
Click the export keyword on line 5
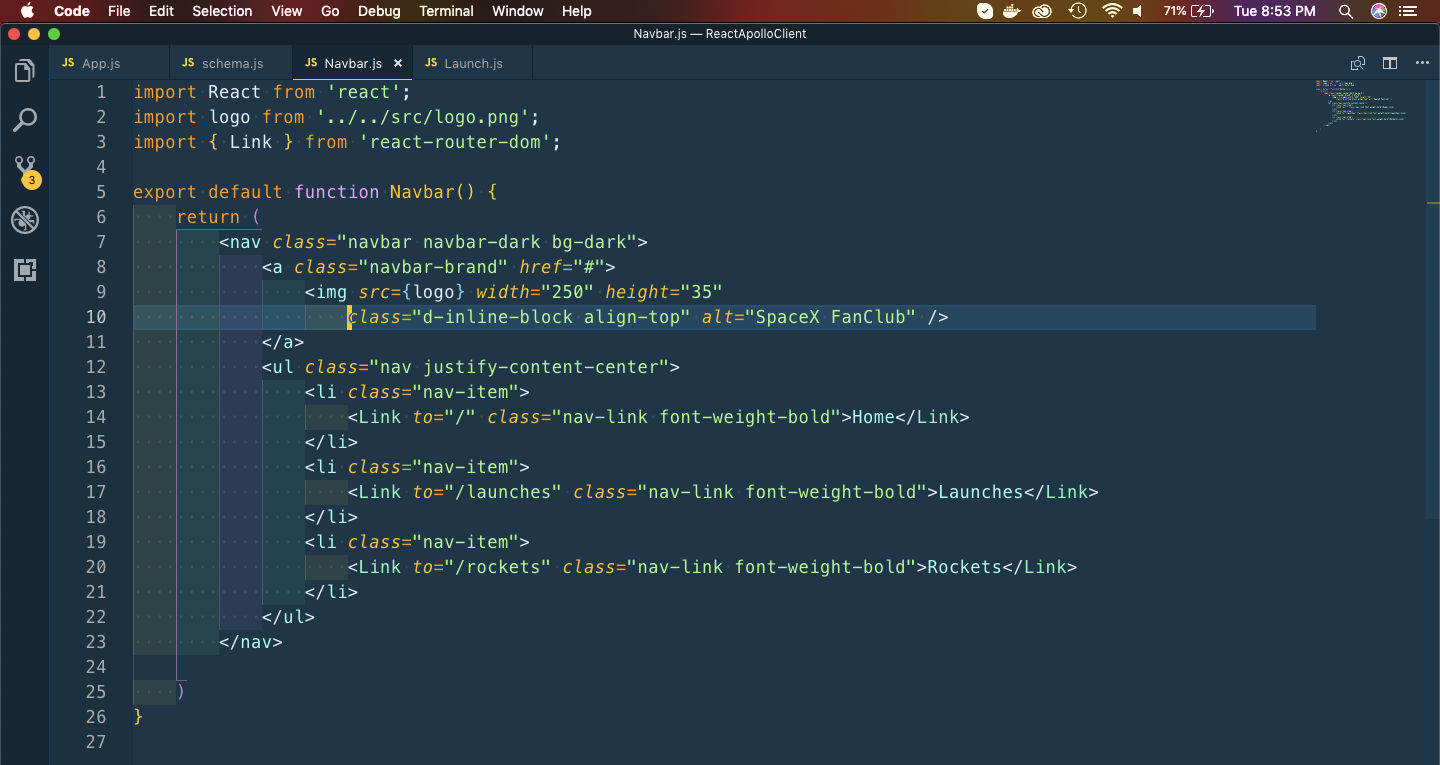pyautogui.click(x=165, y=192)
